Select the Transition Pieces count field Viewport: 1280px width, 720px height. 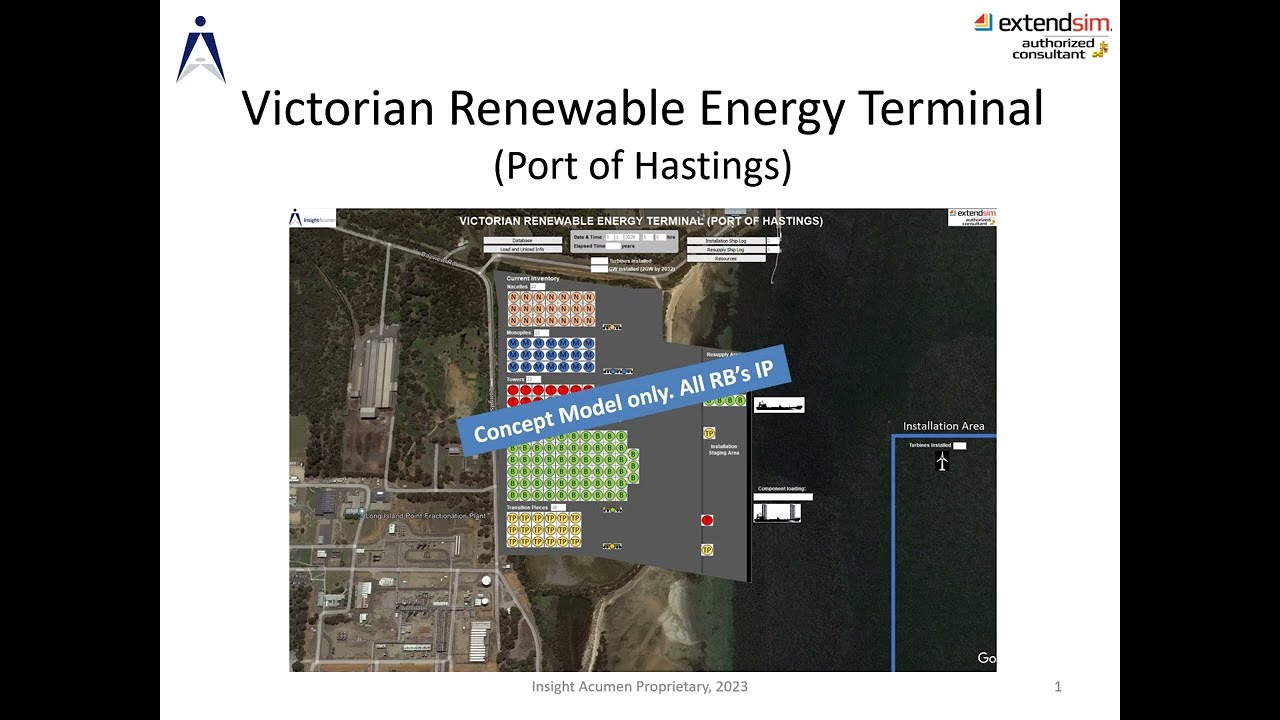pos(558,507)
